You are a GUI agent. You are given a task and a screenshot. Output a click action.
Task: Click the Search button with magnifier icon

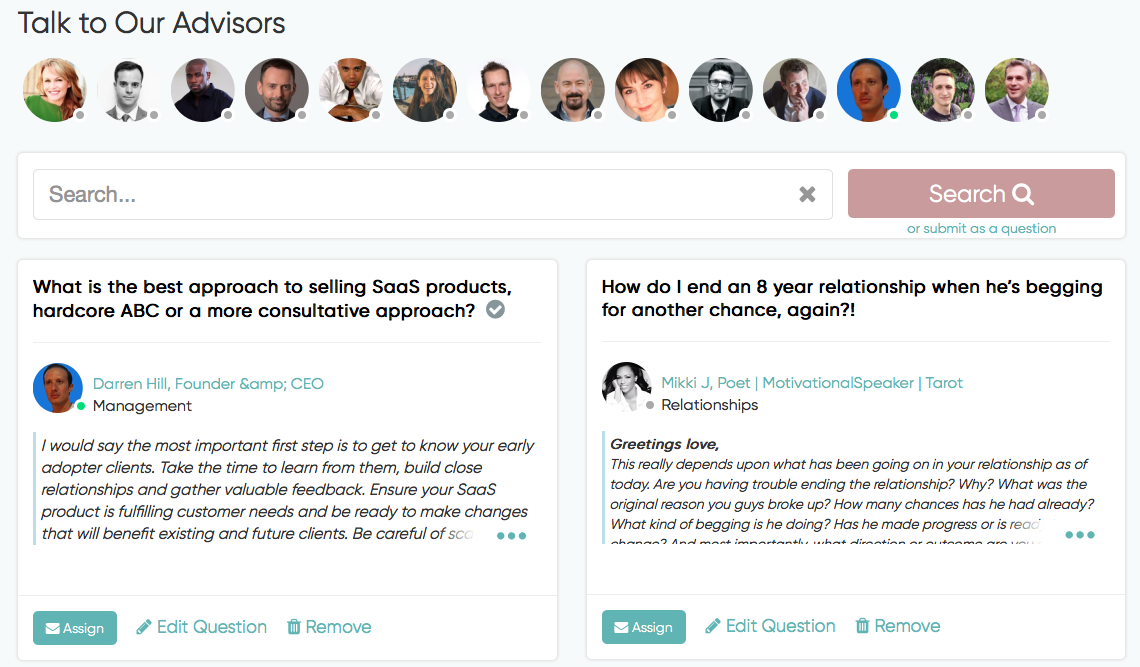(x=981, y=193)
